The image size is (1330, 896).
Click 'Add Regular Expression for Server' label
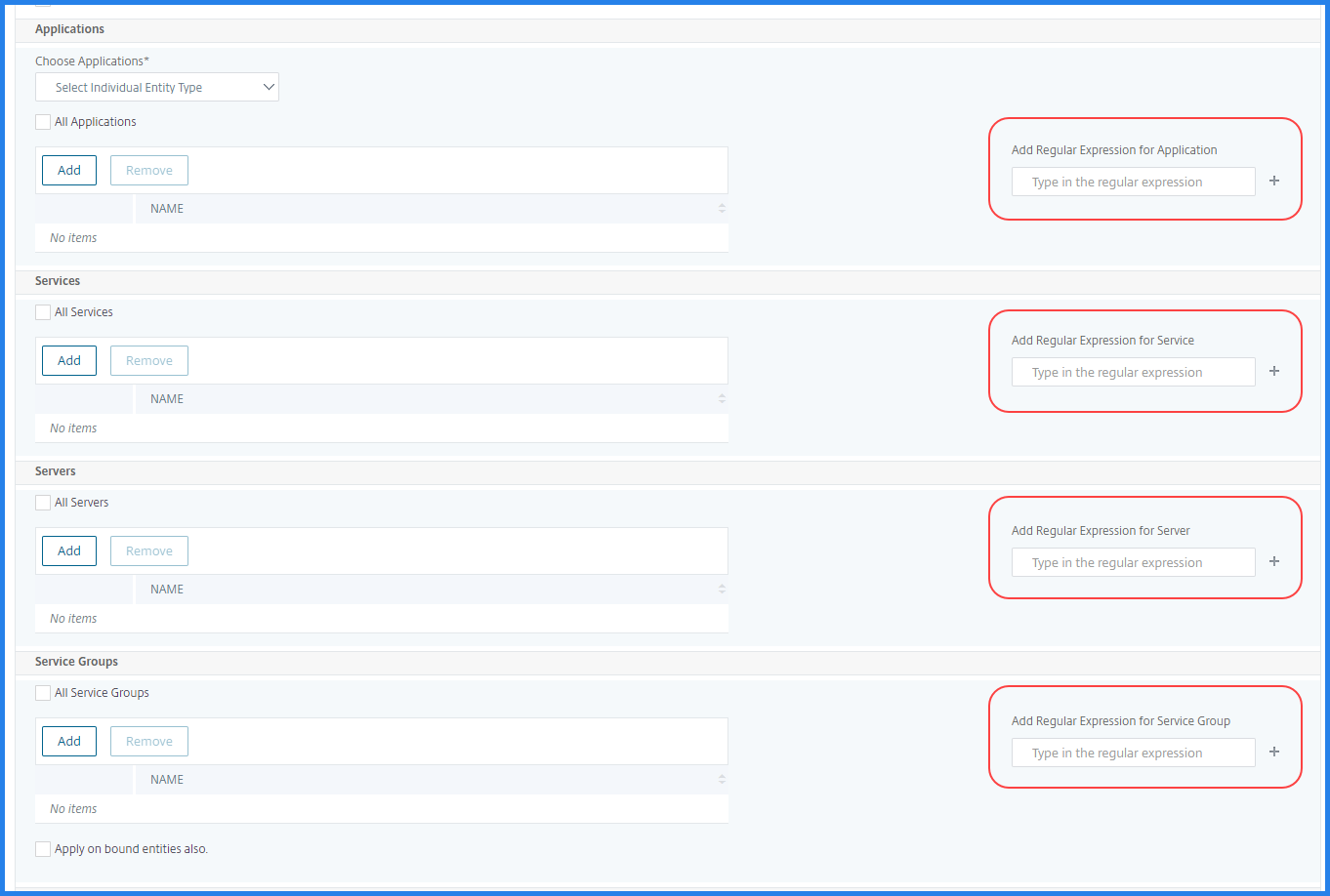coord(1101,531)
